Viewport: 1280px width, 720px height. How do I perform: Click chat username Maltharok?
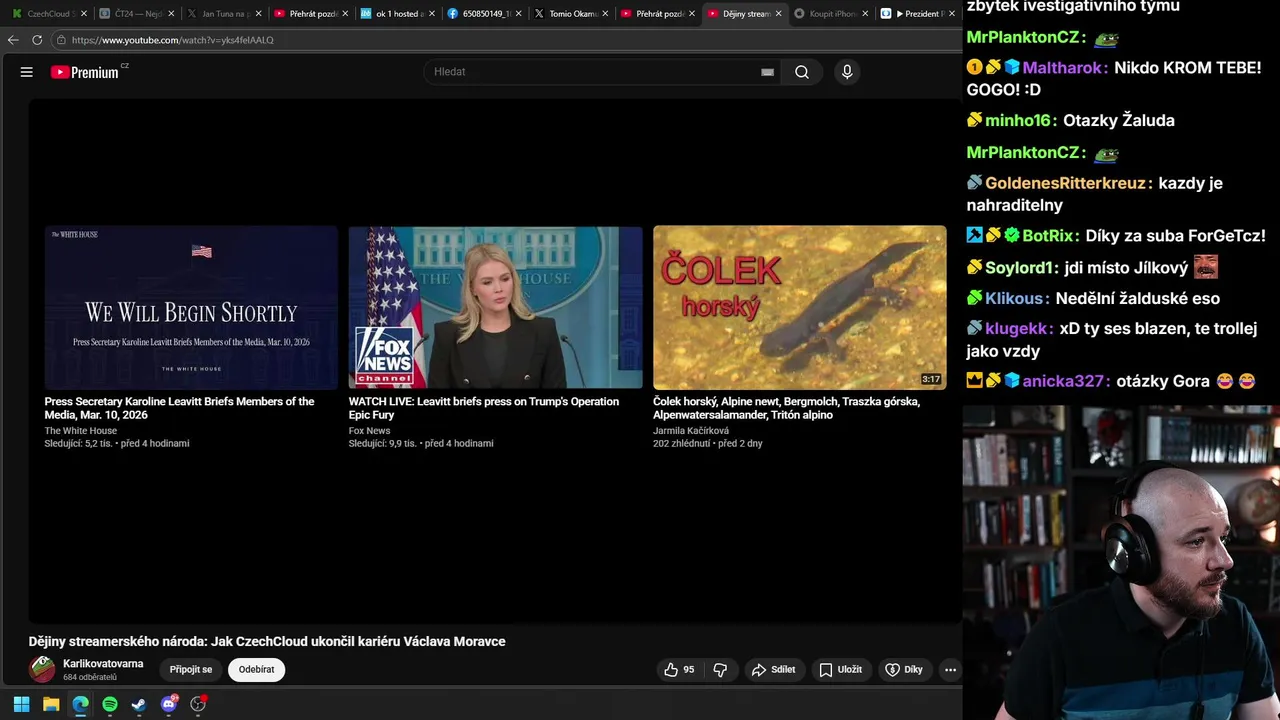1061,68
